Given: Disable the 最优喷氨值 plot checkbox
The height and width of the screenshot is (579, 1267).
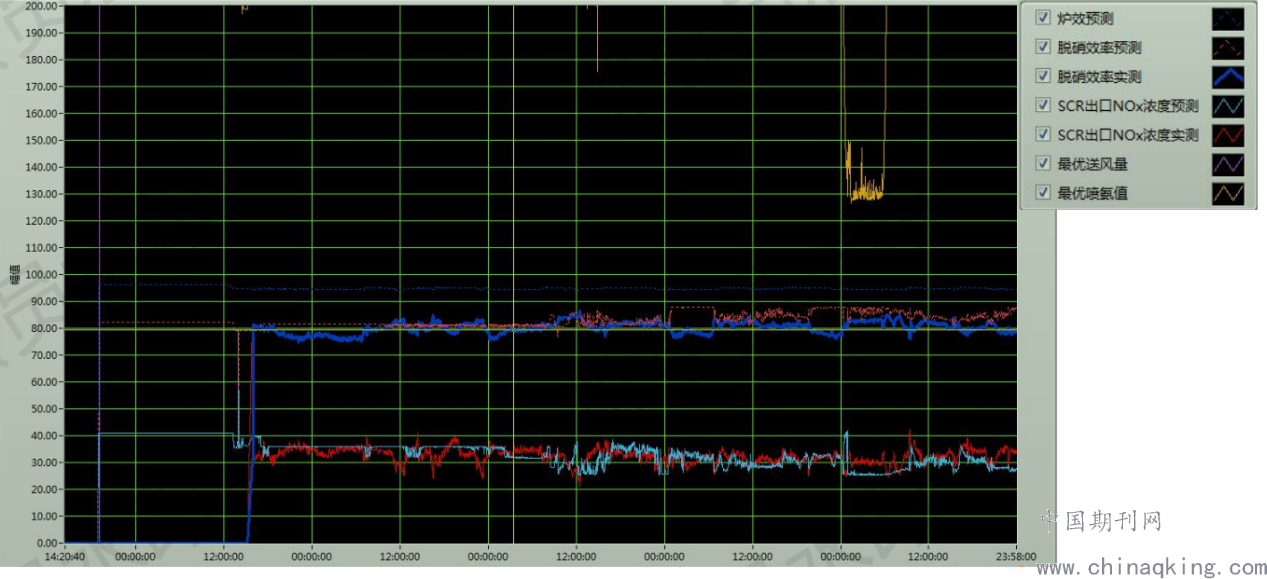Looking at the screenshot, I should [1044, 192].
